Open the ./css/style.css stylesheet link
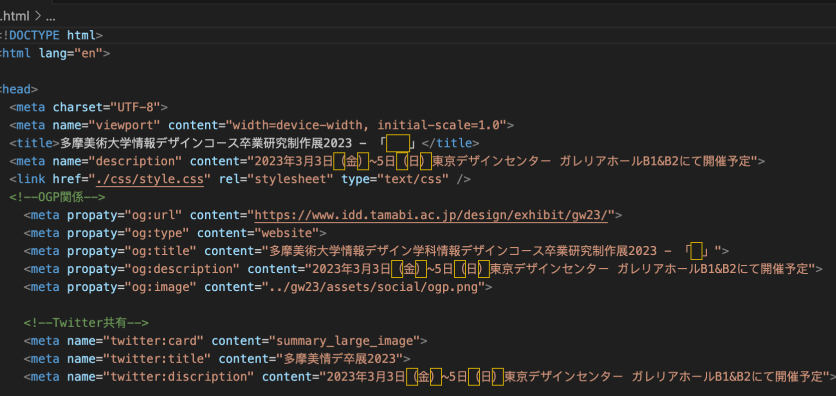Screen dimensions: 836x396 pyautogui.click(x=150, y=179)
